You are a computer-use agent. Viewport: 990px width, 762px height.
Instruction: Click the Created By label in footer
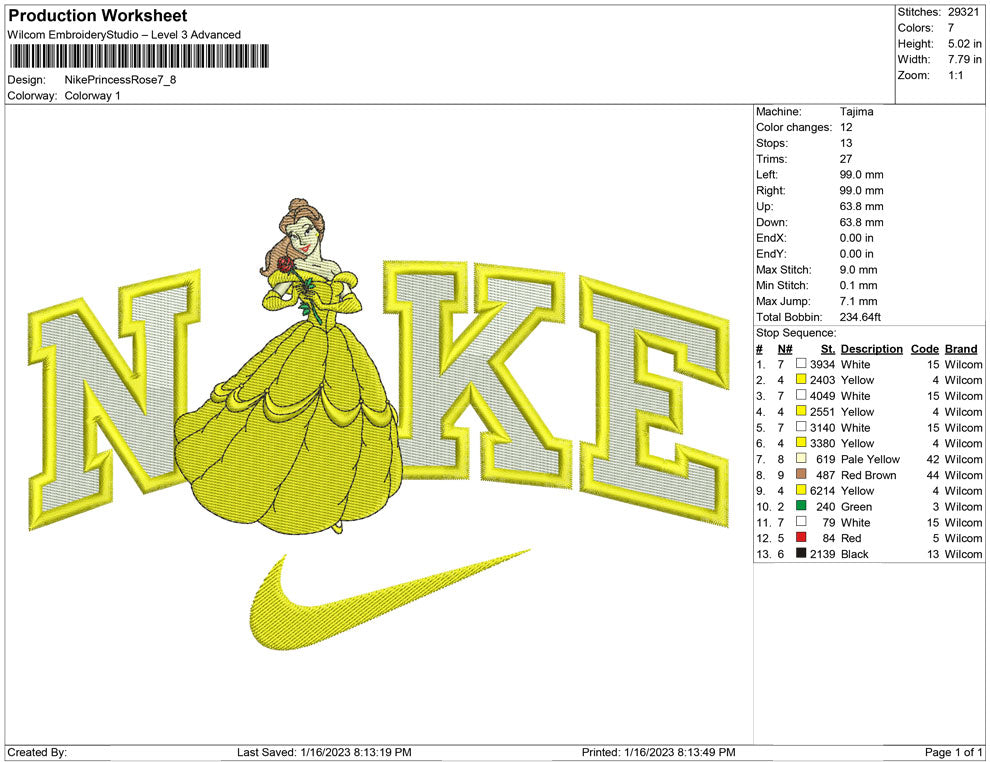coord(37,752)
